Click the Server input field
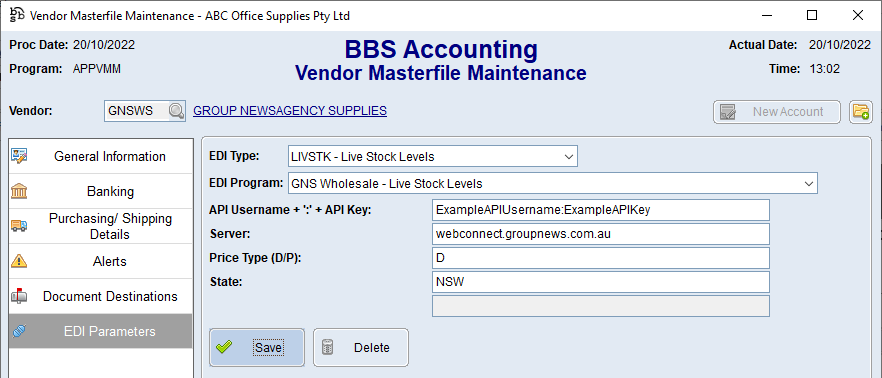 pyautogui.click(x=600, y=234)
